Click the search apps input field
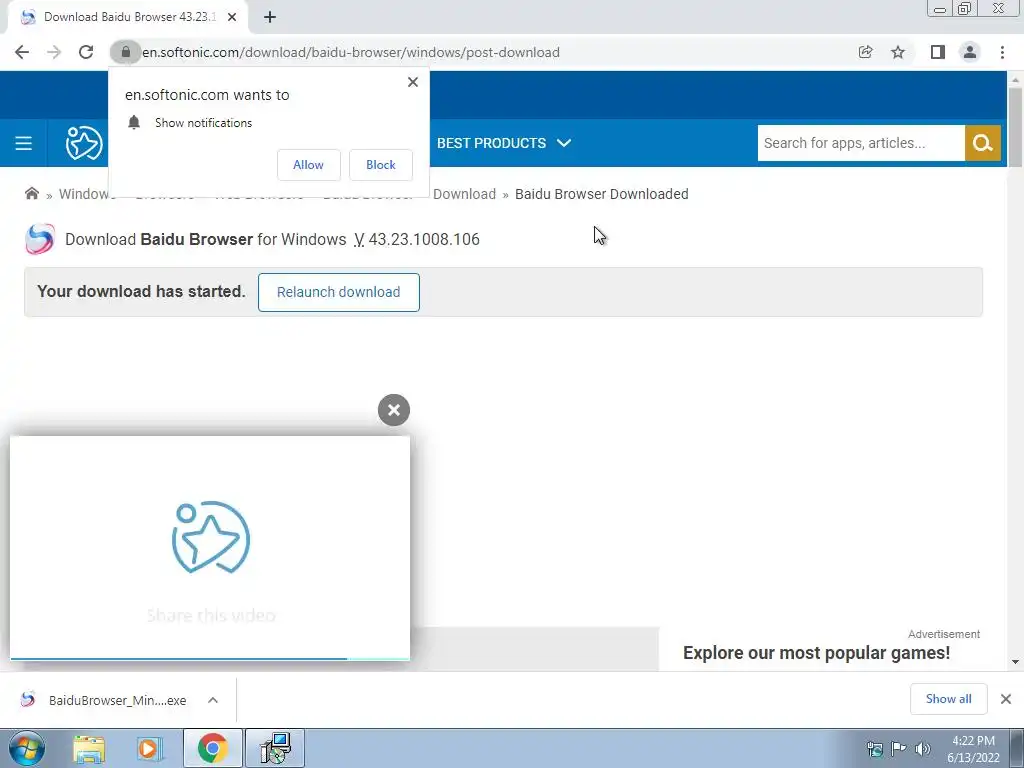 (x=861, y=143)
